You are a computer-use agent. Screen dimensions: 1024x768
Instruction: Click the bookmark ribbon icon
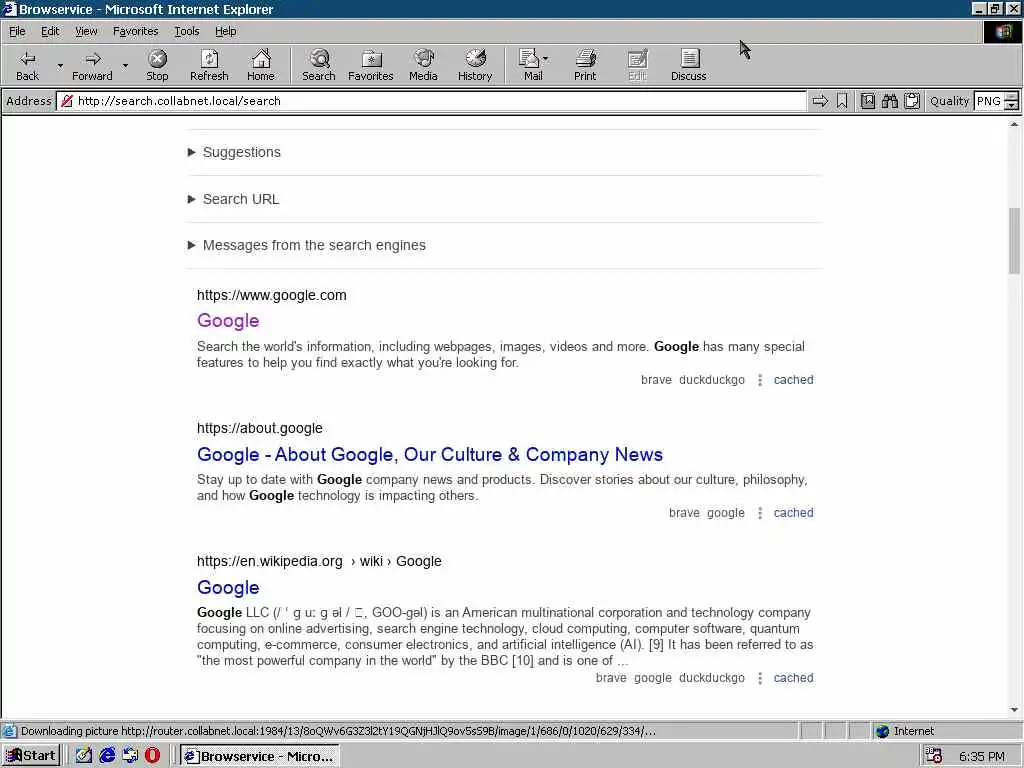[842, 101]
